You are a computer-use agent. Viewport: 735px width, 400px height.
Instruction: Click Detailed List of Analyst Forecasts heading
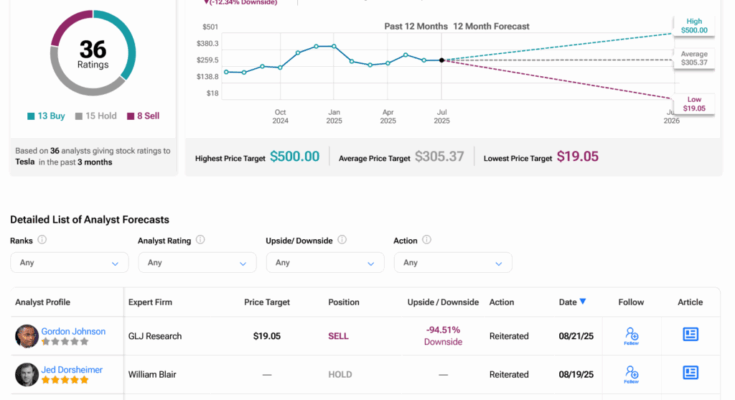90,219
